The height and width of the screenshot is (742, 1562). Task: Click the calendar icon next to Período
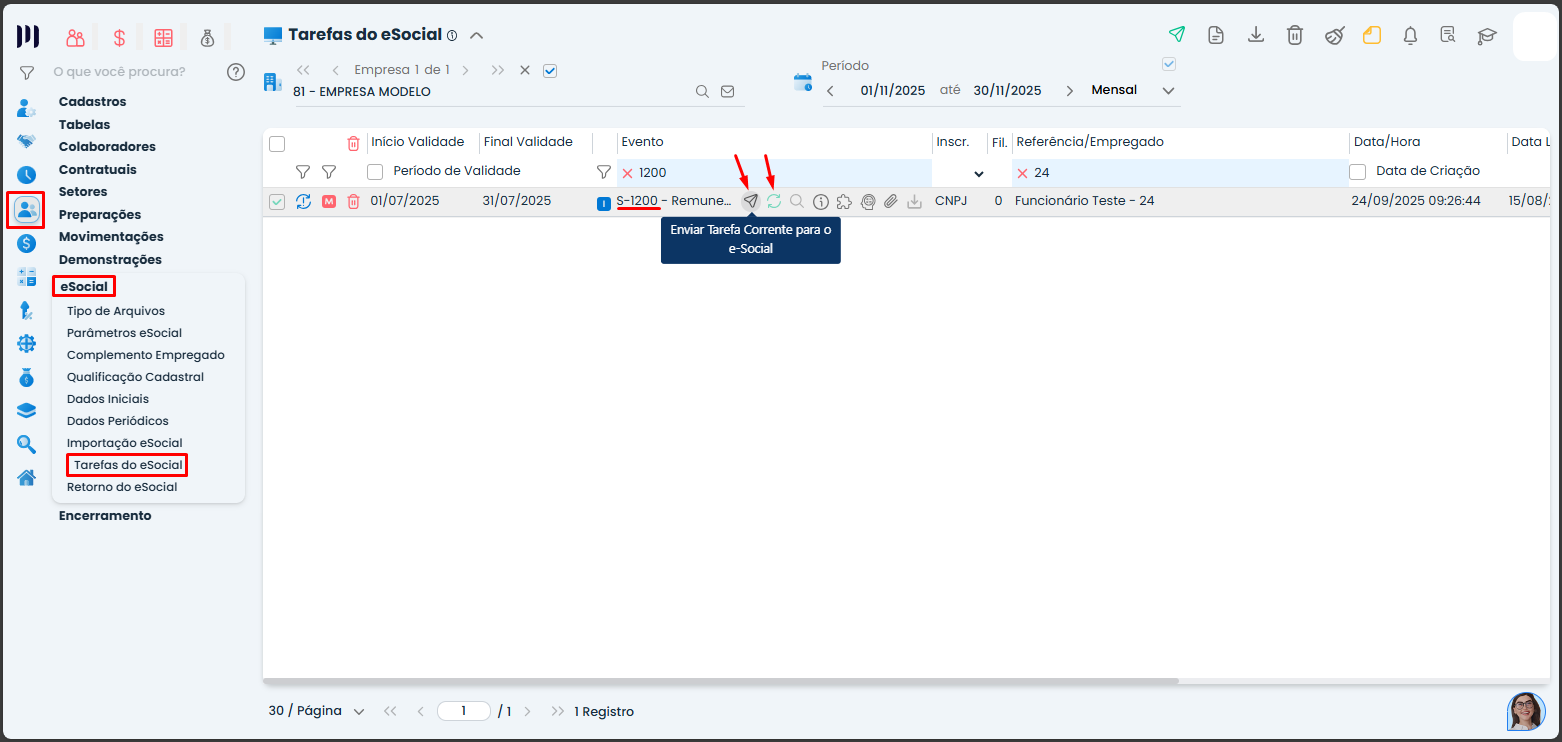point(803,82)
